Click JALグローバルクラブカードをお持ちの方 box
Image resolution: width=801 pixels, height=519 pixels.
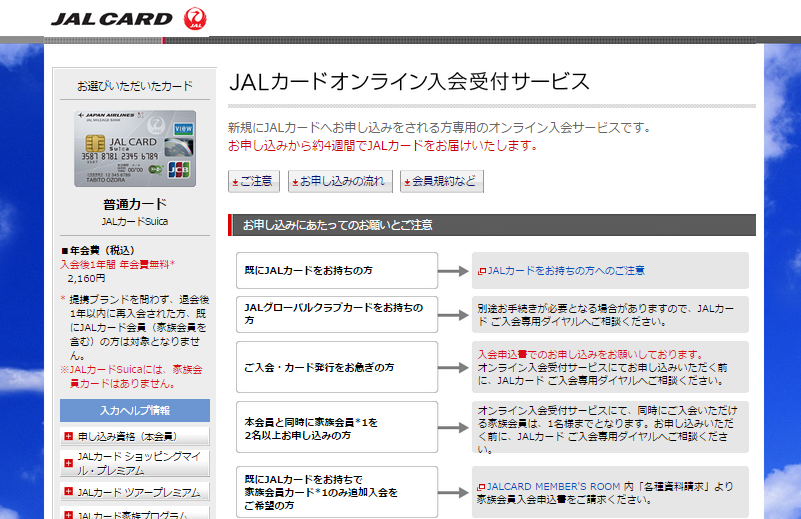(337, 314)
